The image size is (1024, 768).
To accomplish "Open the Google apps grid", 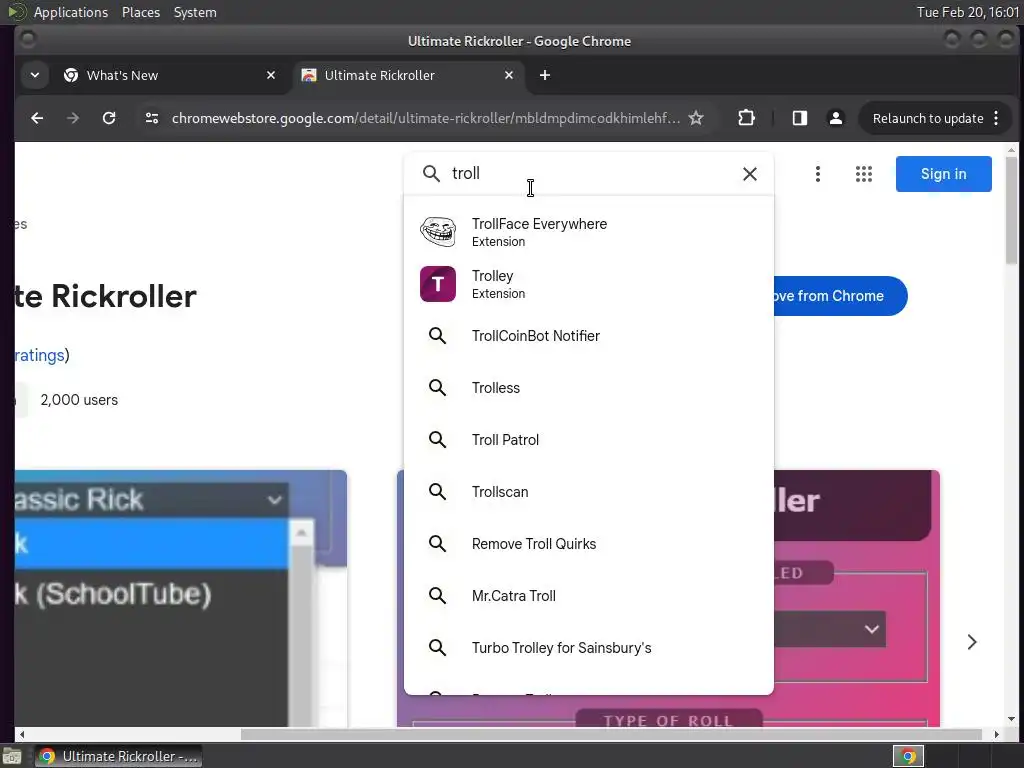I will 864,174.
